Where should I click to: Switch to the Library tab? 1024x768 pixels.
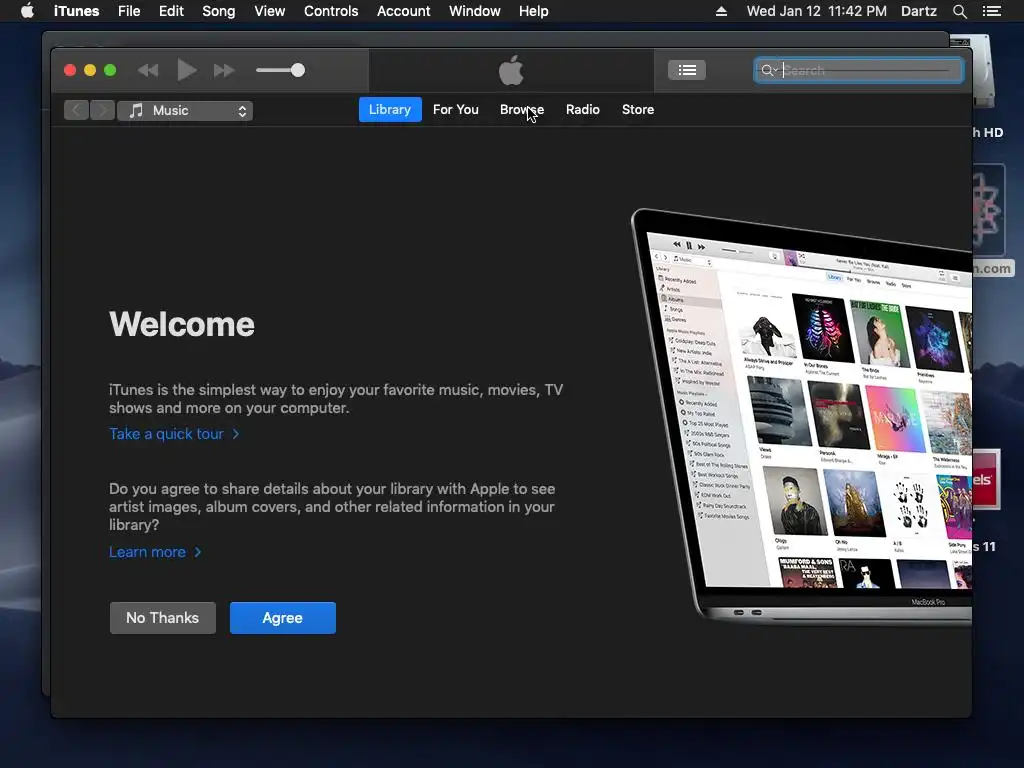(x=390, y=110)
